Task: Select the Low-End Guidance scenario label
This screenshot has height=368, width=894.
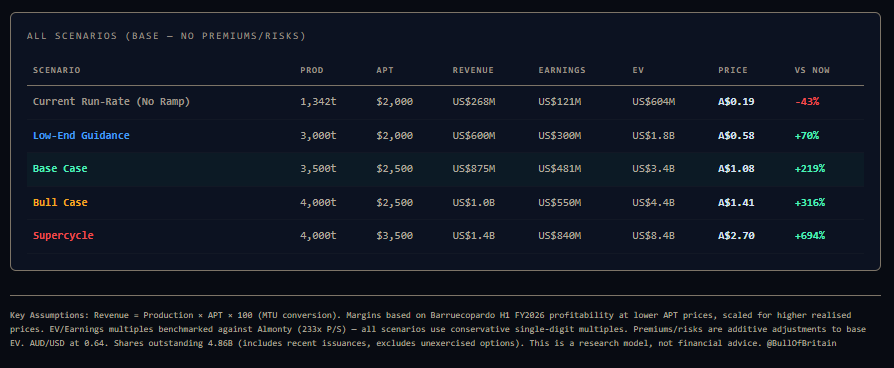Action: [x=81, y=135]
